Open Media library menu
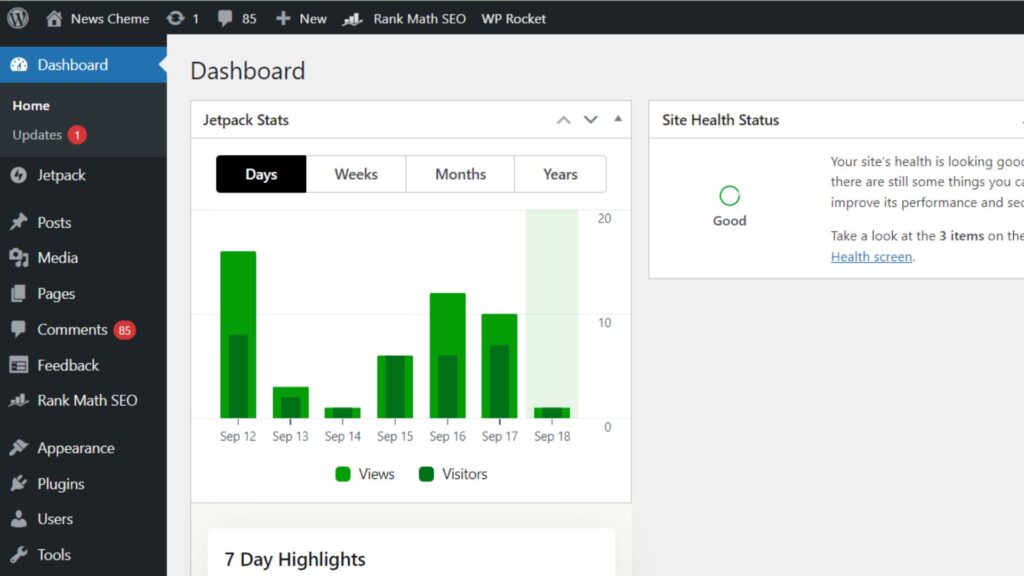 (57, 258)
